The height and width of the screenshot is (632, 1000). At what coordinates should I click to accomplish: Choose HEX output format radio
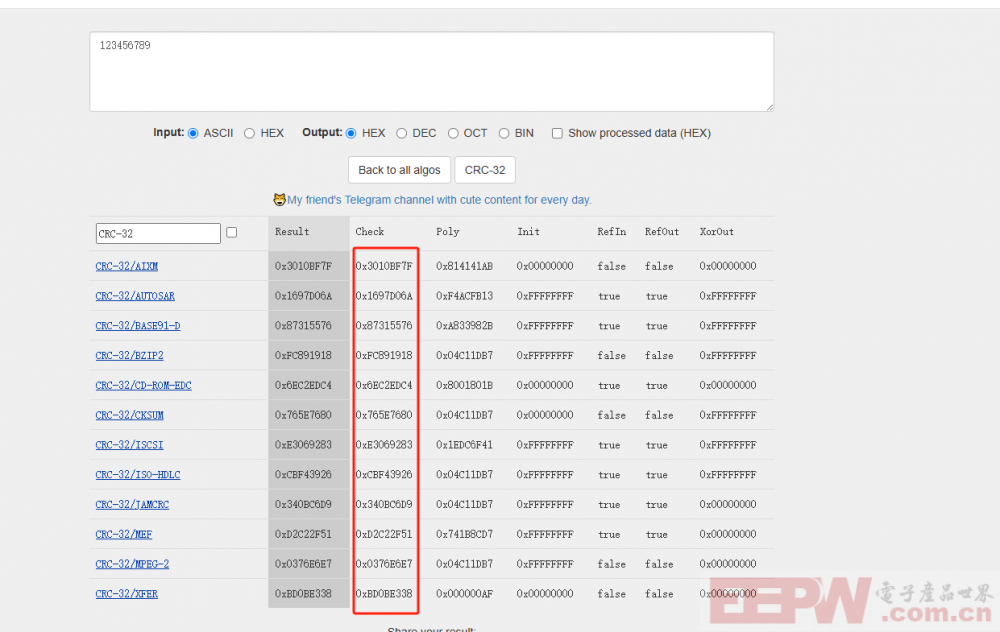(351, 133)
